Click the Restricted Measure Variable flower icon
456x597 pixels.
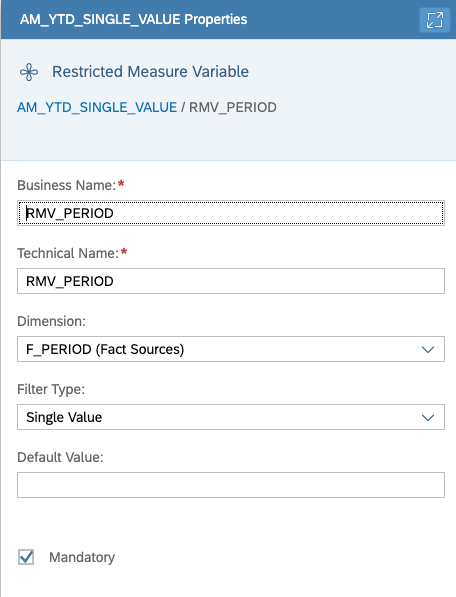pos(29,72)
